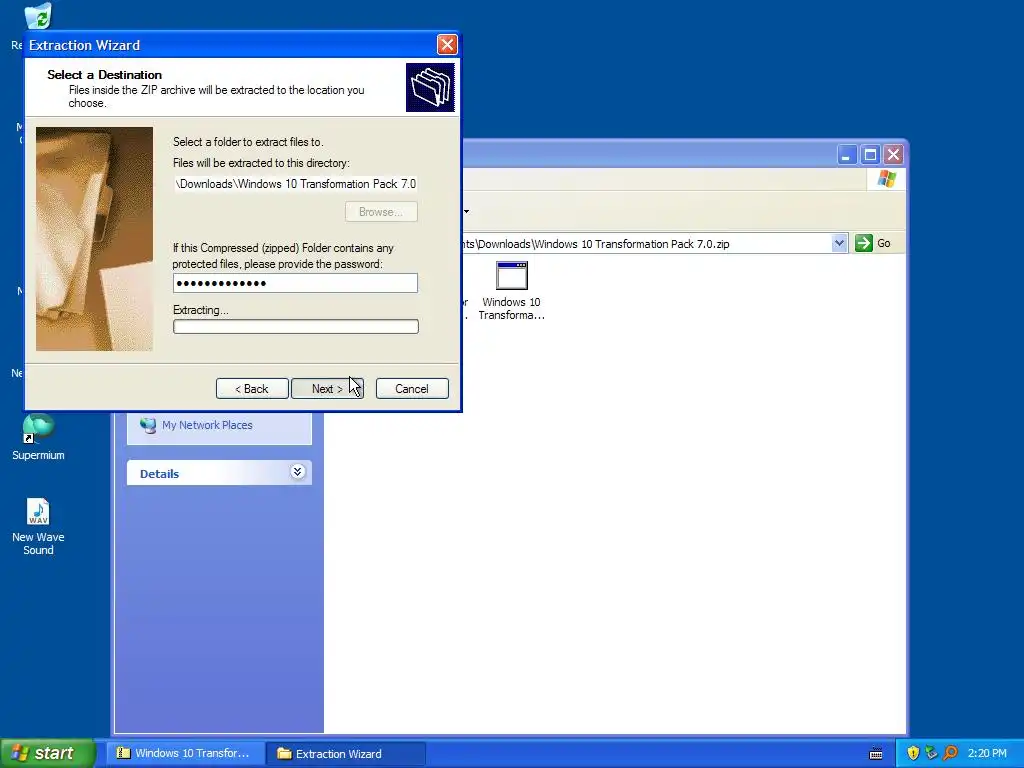Click the folders icon in wizard header
1024x768 pixels.
click(x=430, y=88)
